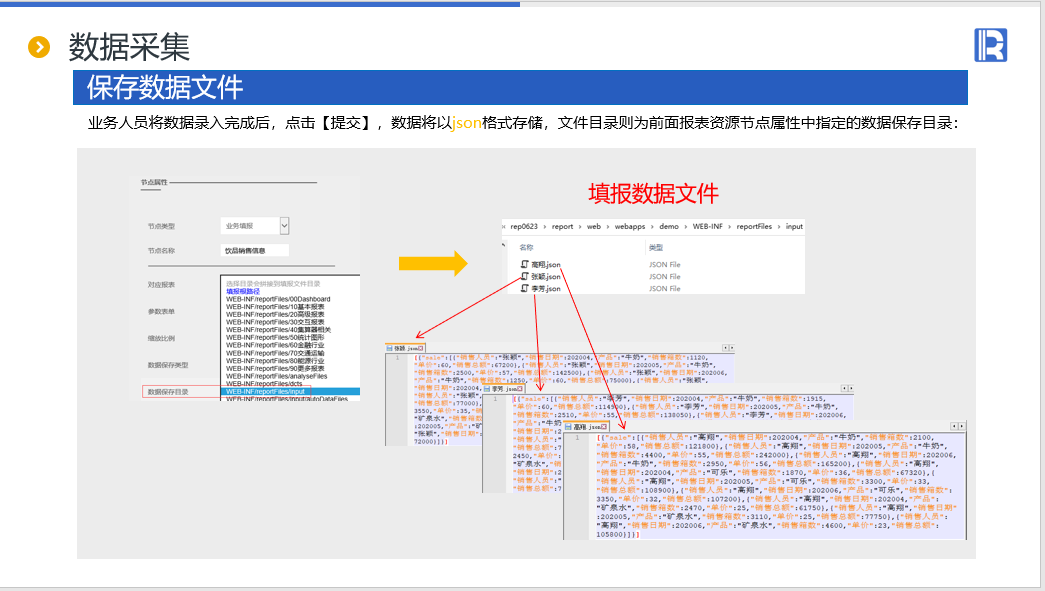Select WEB-INF/reportFiles/input in the directory list
The height and width of the screenshot is (591, 1045).
coord(265,391)
